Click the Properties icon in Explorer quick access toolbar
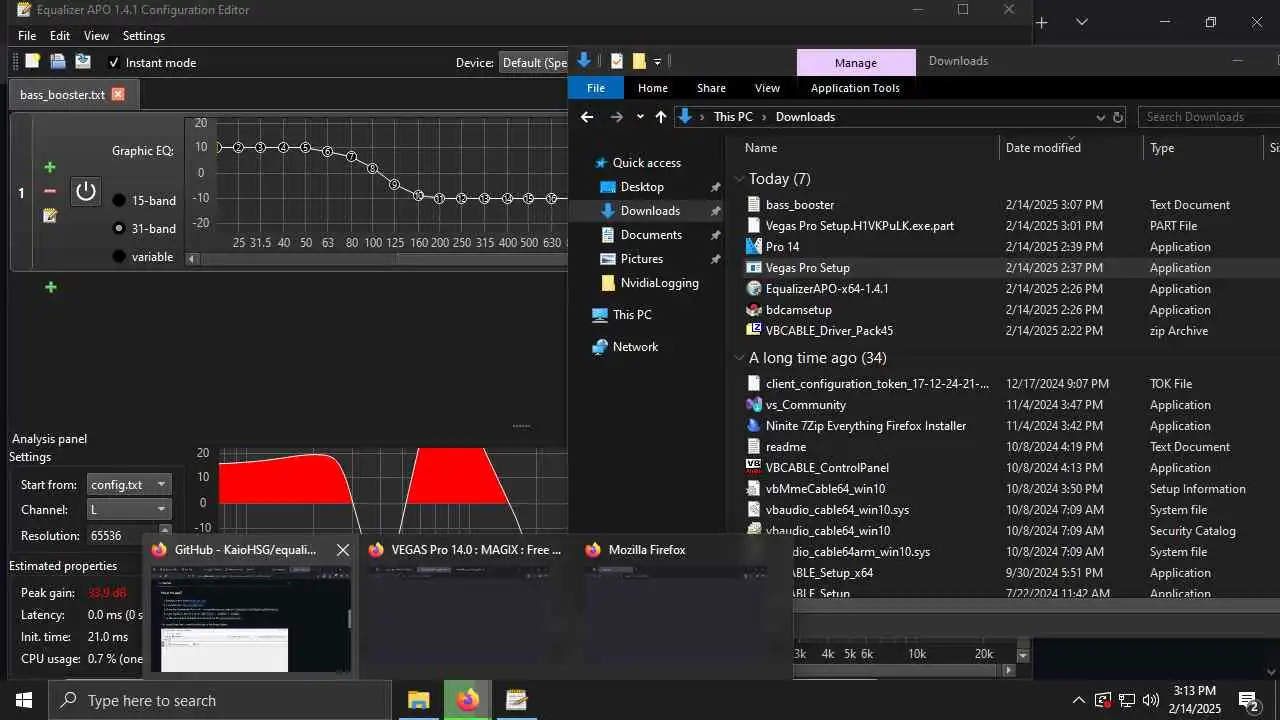Viewport: 1280px width, 720px height. click(x=617, y=61)
